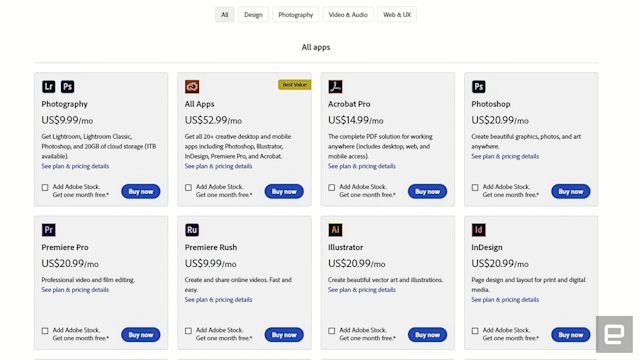Click the US$14.99/mo price
The image size is (640, 360).
(356, 120)
